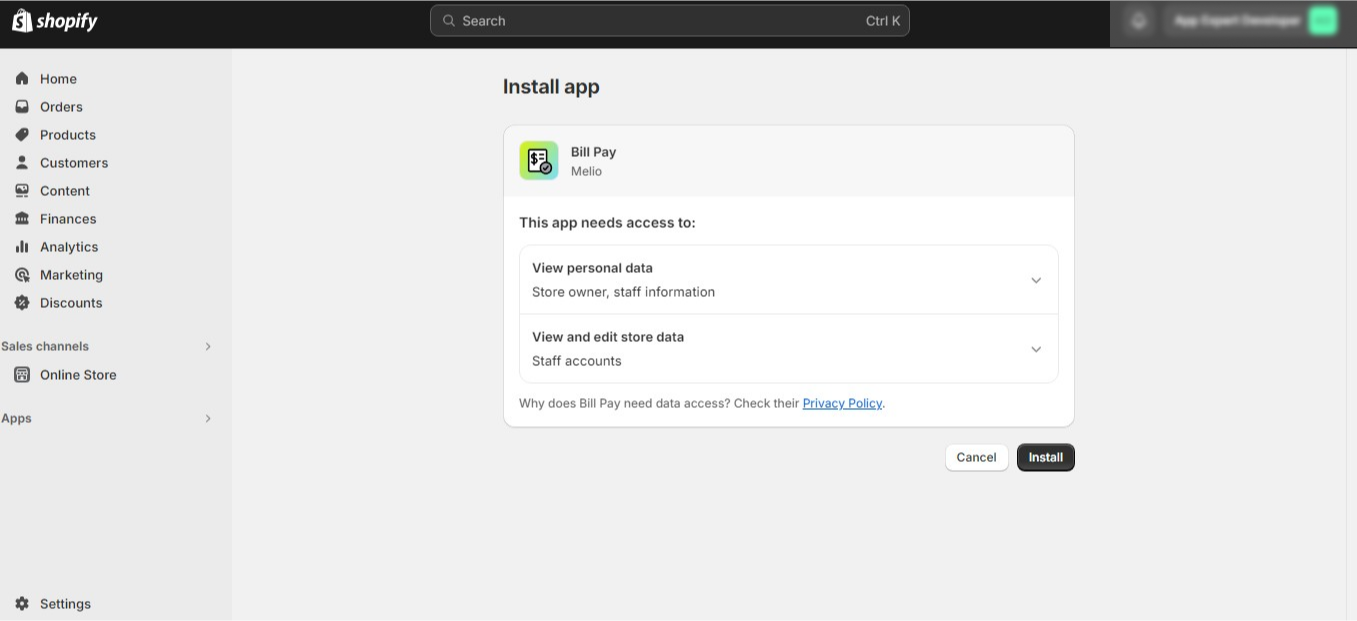The width and height of the screenshot is (1357, 621).
Task: Expand the View personal data chevron
Action: tap(1036, 280)
